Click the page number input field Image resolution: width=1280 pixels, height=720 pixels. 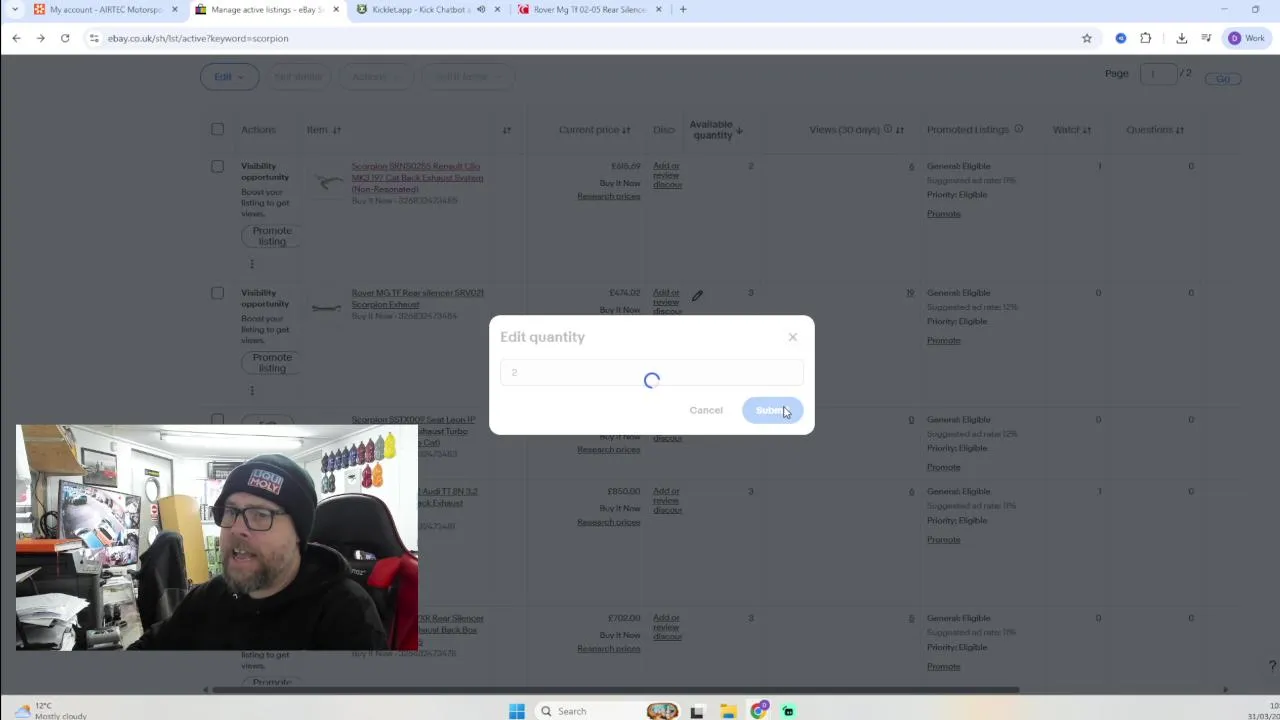tap(1159, 74)
